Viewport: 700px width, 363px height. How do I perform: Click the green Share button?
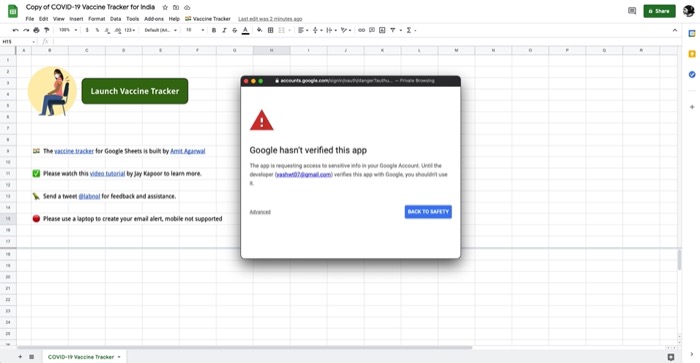(x=659, y=11)
